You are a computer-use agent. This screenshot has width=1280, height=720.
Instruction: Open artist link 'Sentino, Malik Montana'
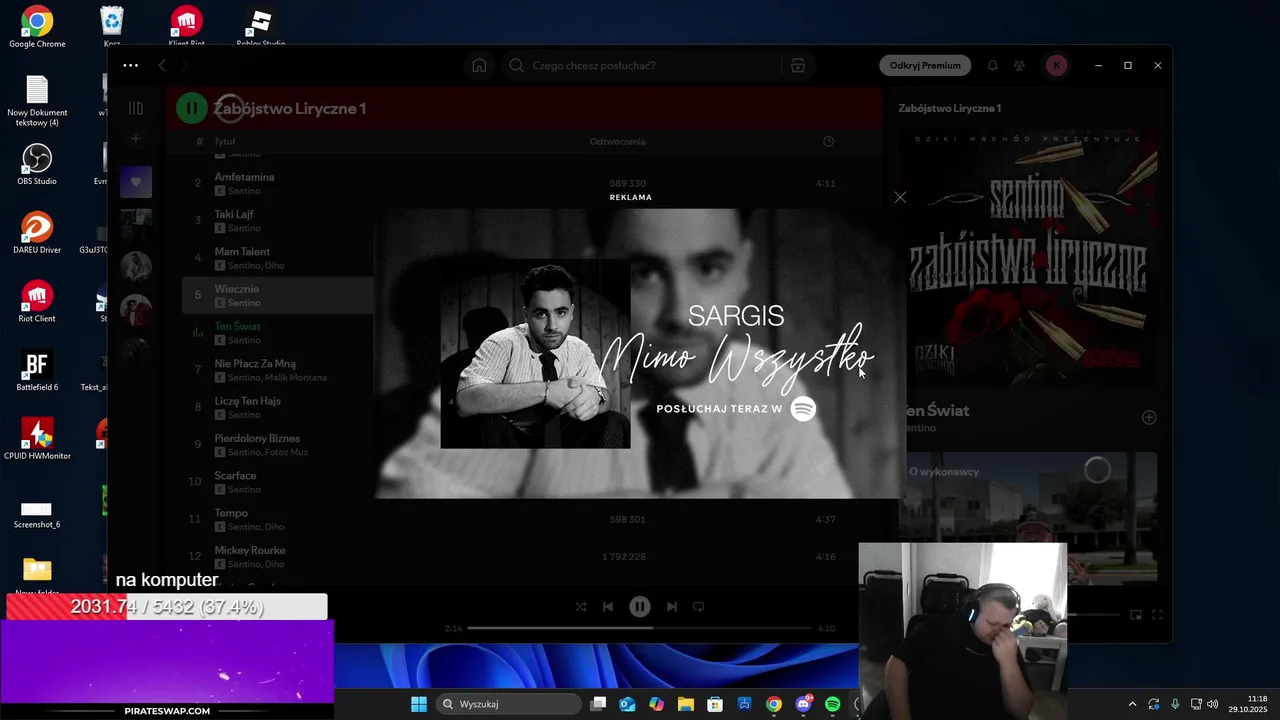(x=277, y=378)
